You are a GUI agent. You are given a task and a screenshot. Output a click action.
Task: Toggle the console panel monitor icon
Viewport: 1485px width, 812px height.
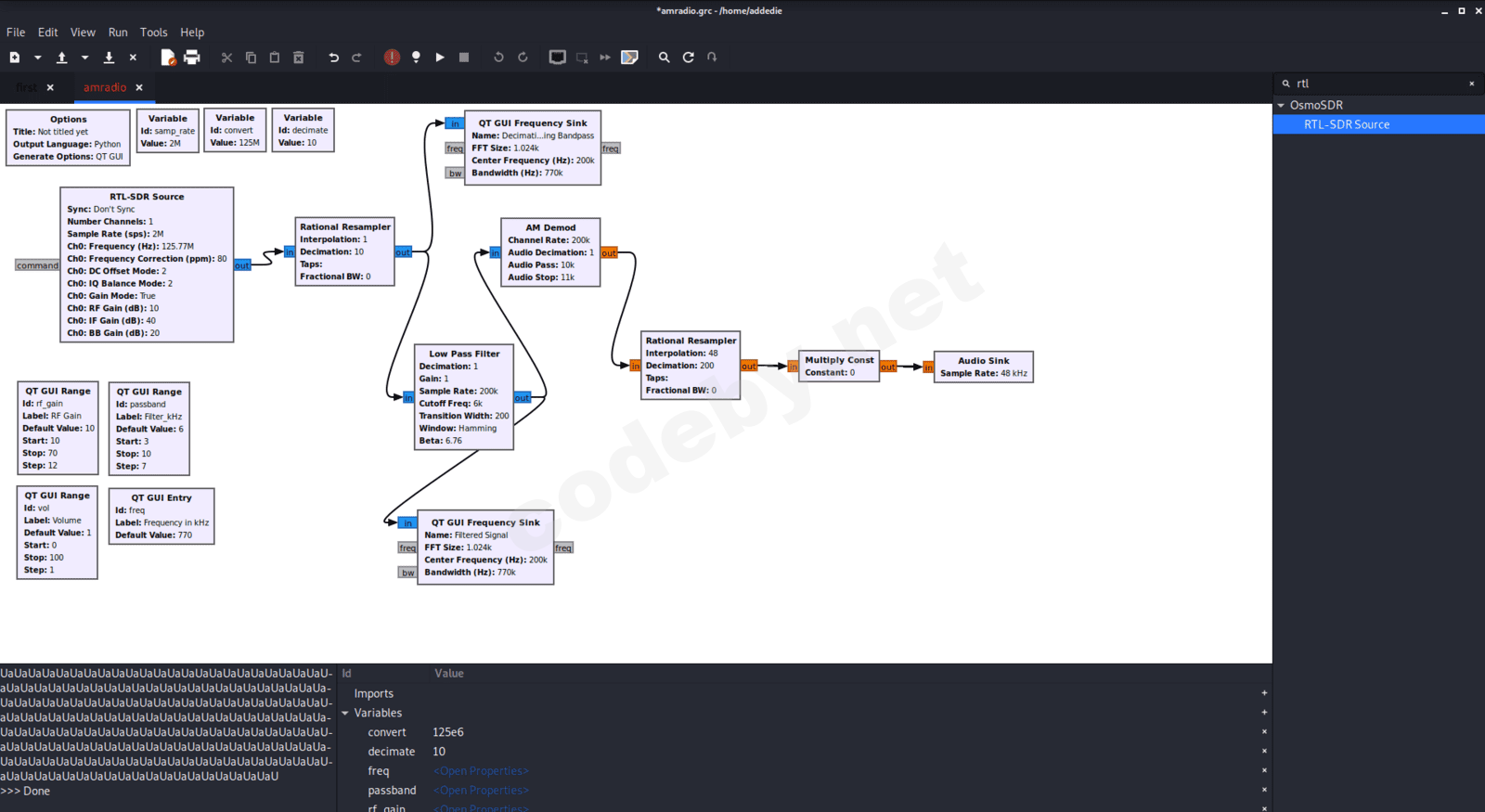(557, 58)
